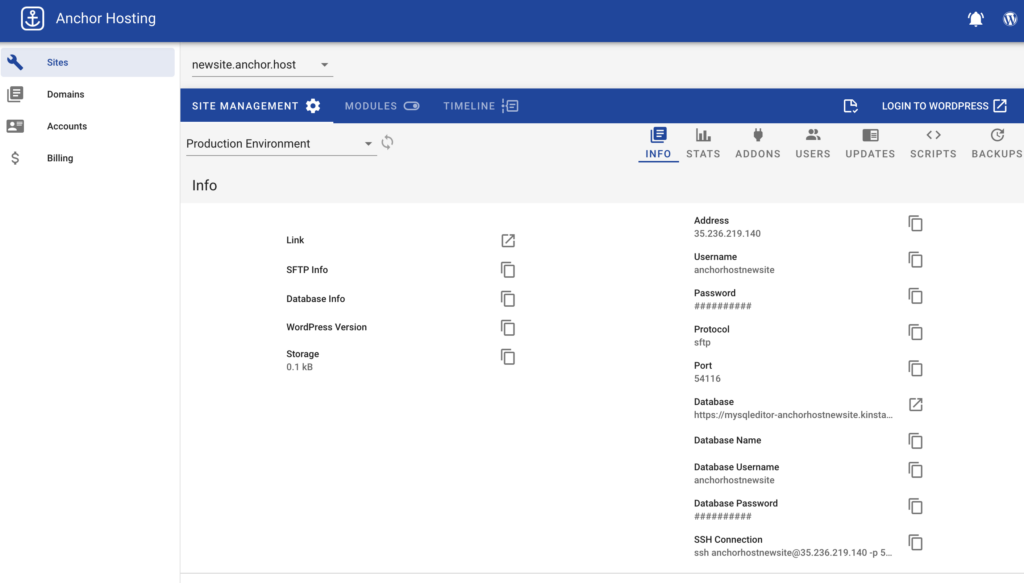Click the 'sftp' protocol value
1024x583 pixels.
pos(702,342)
